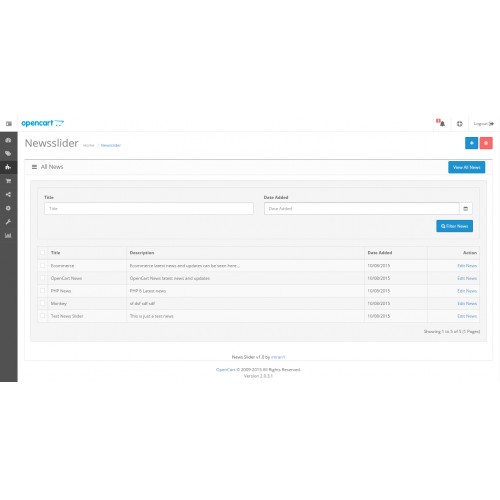
Task: Open the Catalog tags sidebar icon
Action: [x=8, y=153]
